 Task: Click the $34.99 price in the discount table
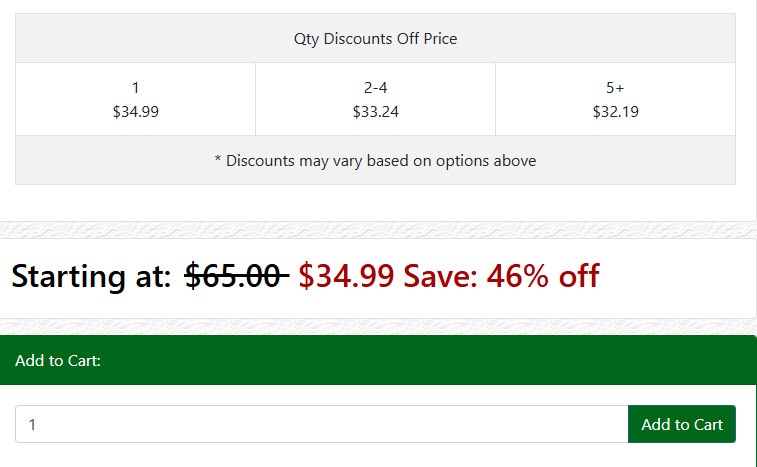click(x=135, y=112)
